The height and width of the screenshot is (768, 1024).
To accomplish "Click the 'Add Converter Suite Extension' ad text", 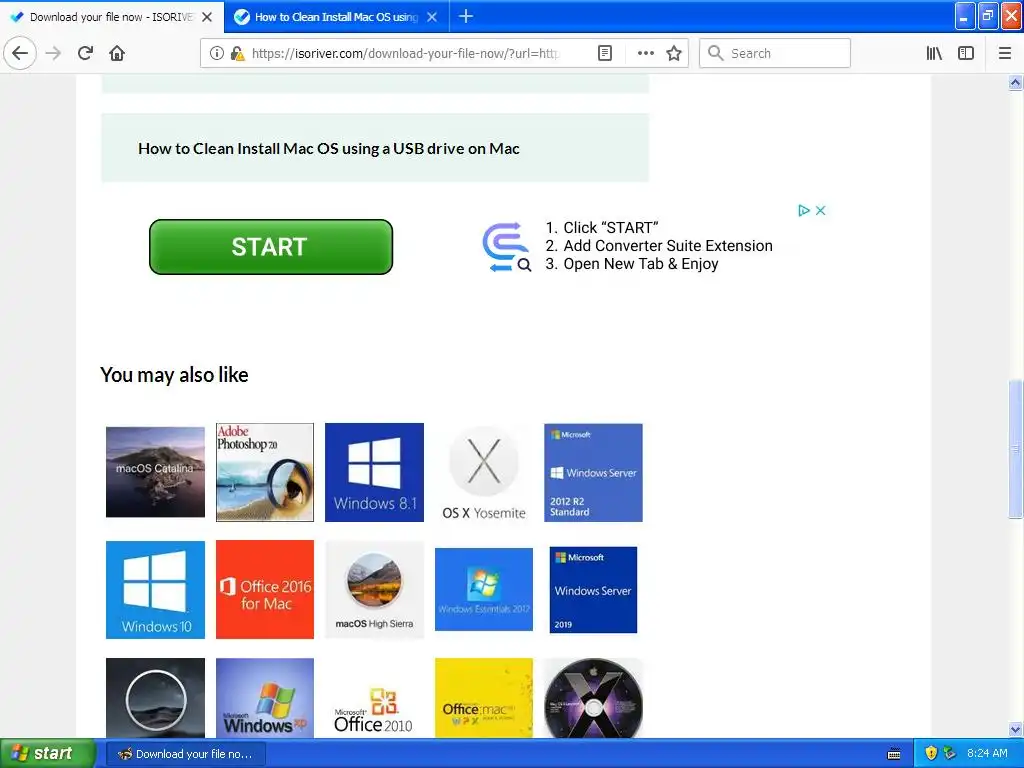I will (x=667, y=246).
